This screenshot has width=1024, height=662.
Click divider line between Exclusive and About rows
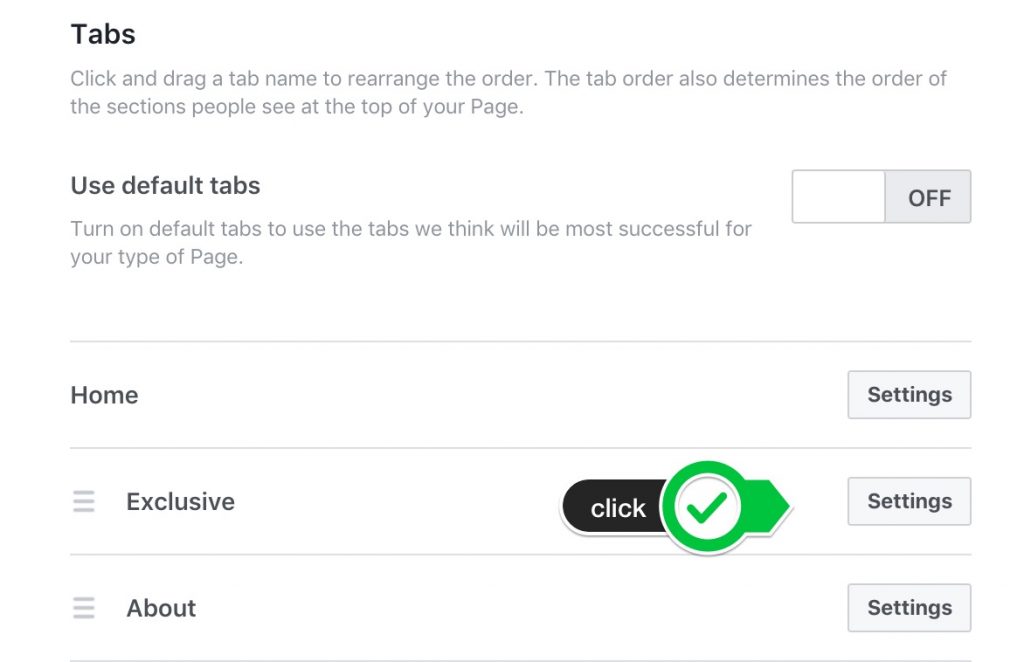point(520,554)
